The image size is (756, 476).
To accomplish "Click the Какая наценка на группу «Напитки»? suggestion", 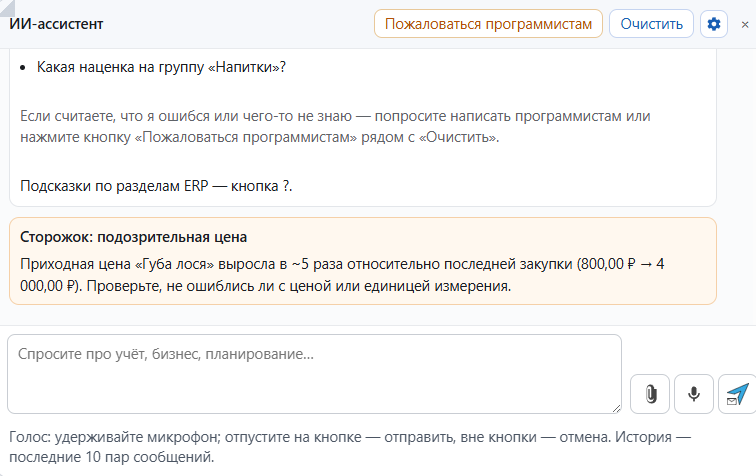I will (x=161, y=67).
